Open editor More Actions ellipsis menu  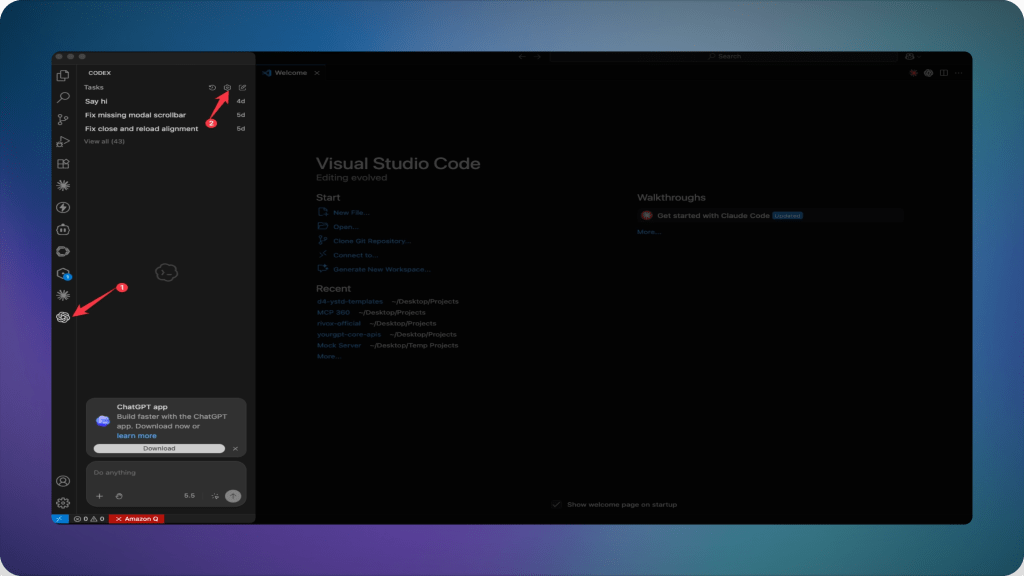tap(959, 73)
